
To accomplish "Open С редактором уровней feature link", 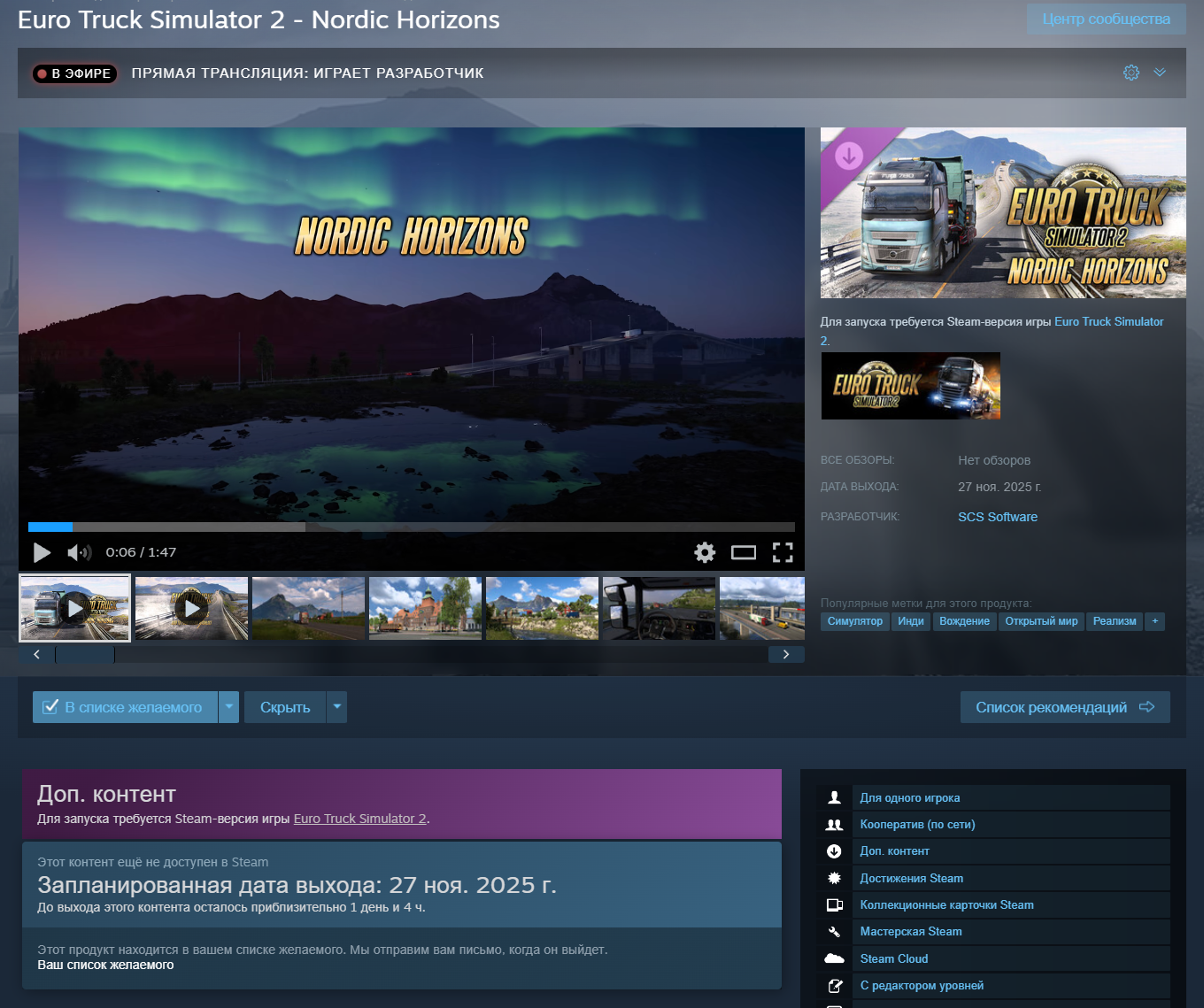I will [x=922, y=985].
